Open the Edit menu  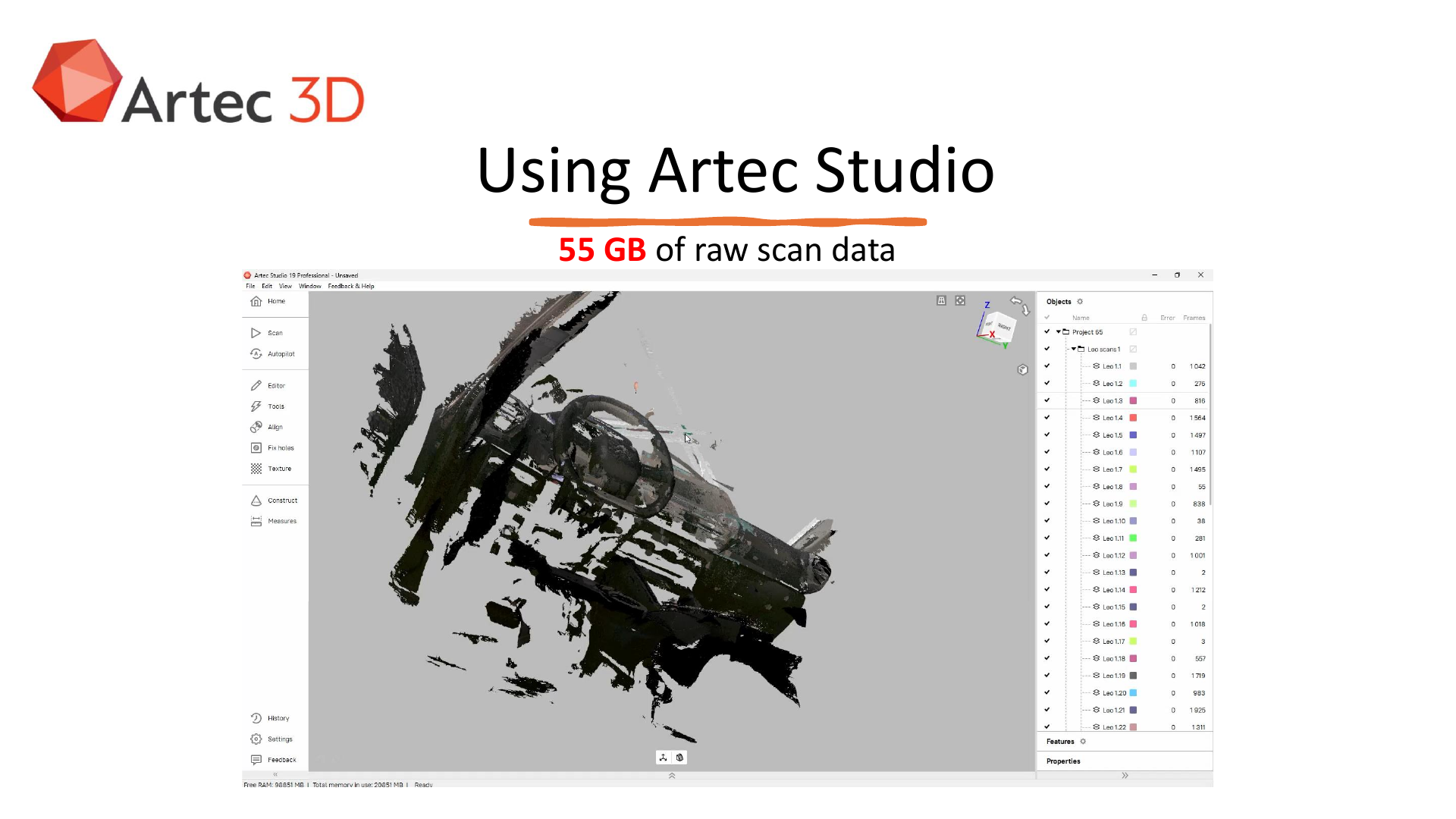tap(267, 286)
